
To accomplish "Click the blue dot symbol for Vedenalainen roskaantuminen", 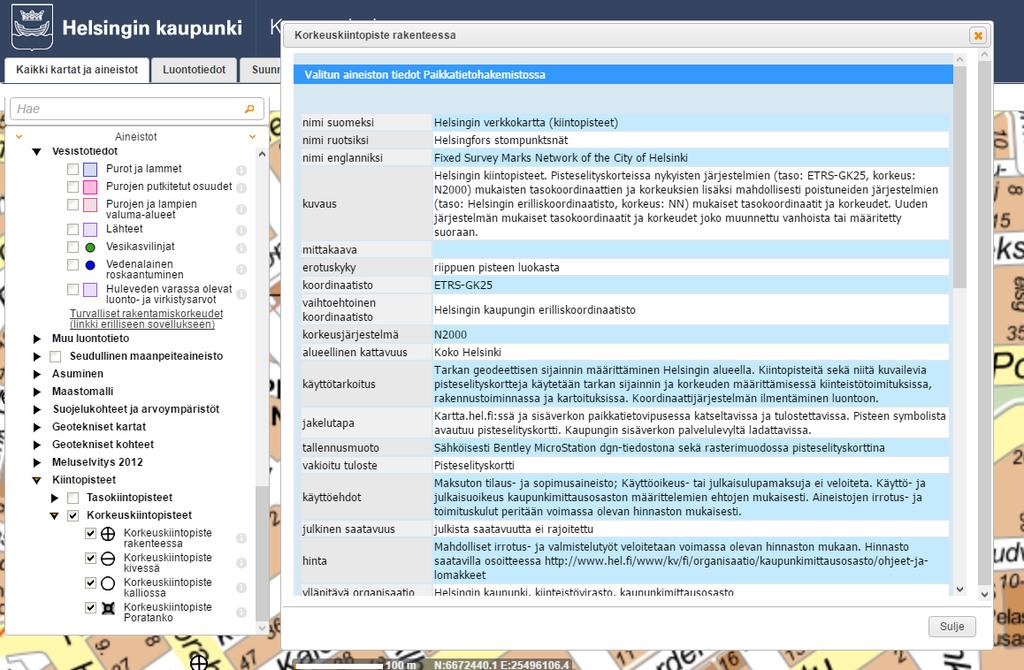I will pyautogui.click(x=90, y=265).
